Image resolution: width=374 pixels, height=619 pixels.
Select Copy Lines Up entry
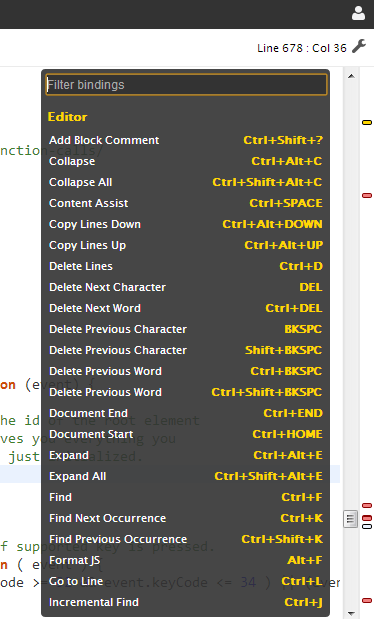point(186,245)
